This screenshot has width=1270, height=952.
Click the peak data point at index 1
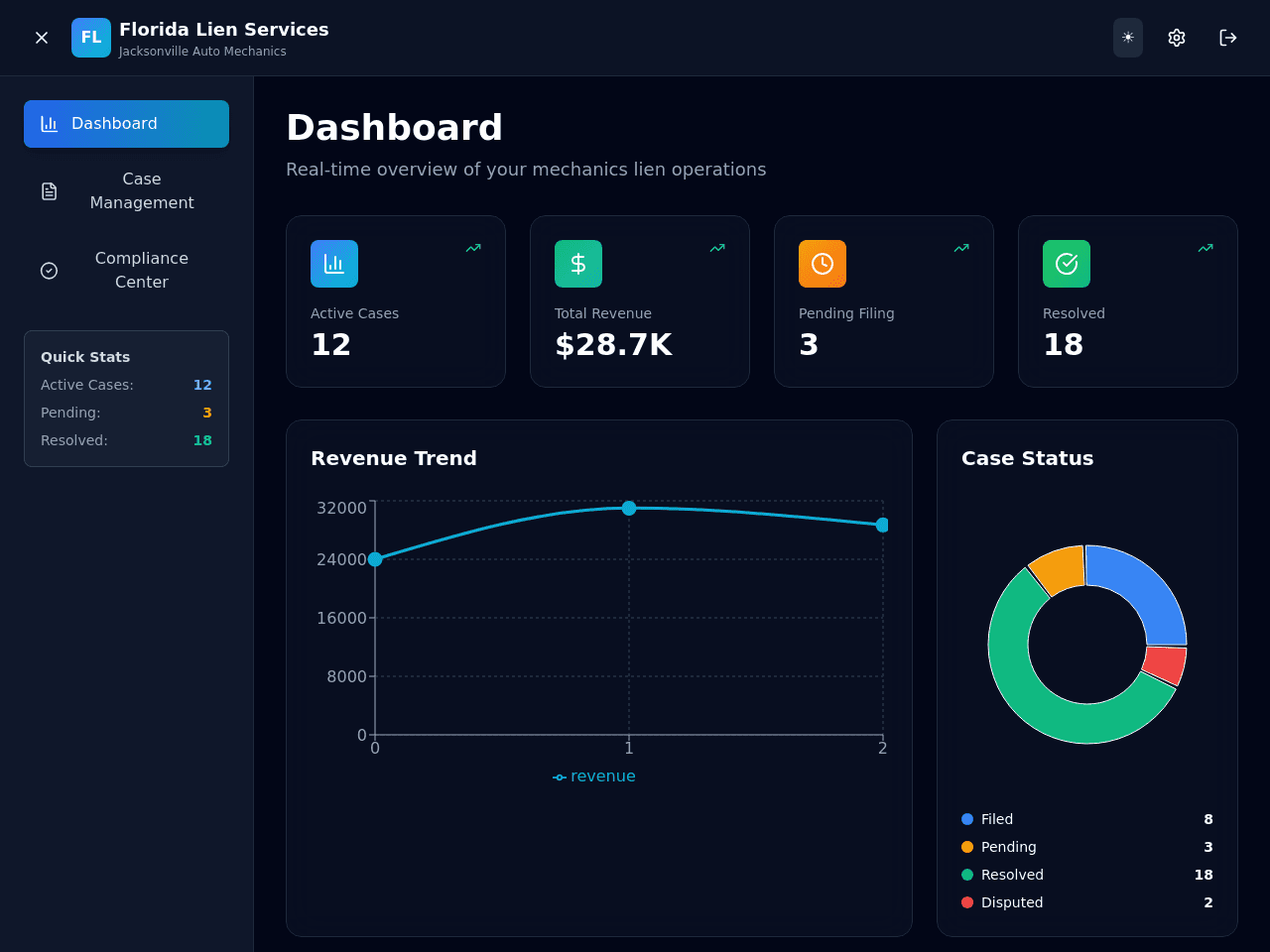point(629,508)
